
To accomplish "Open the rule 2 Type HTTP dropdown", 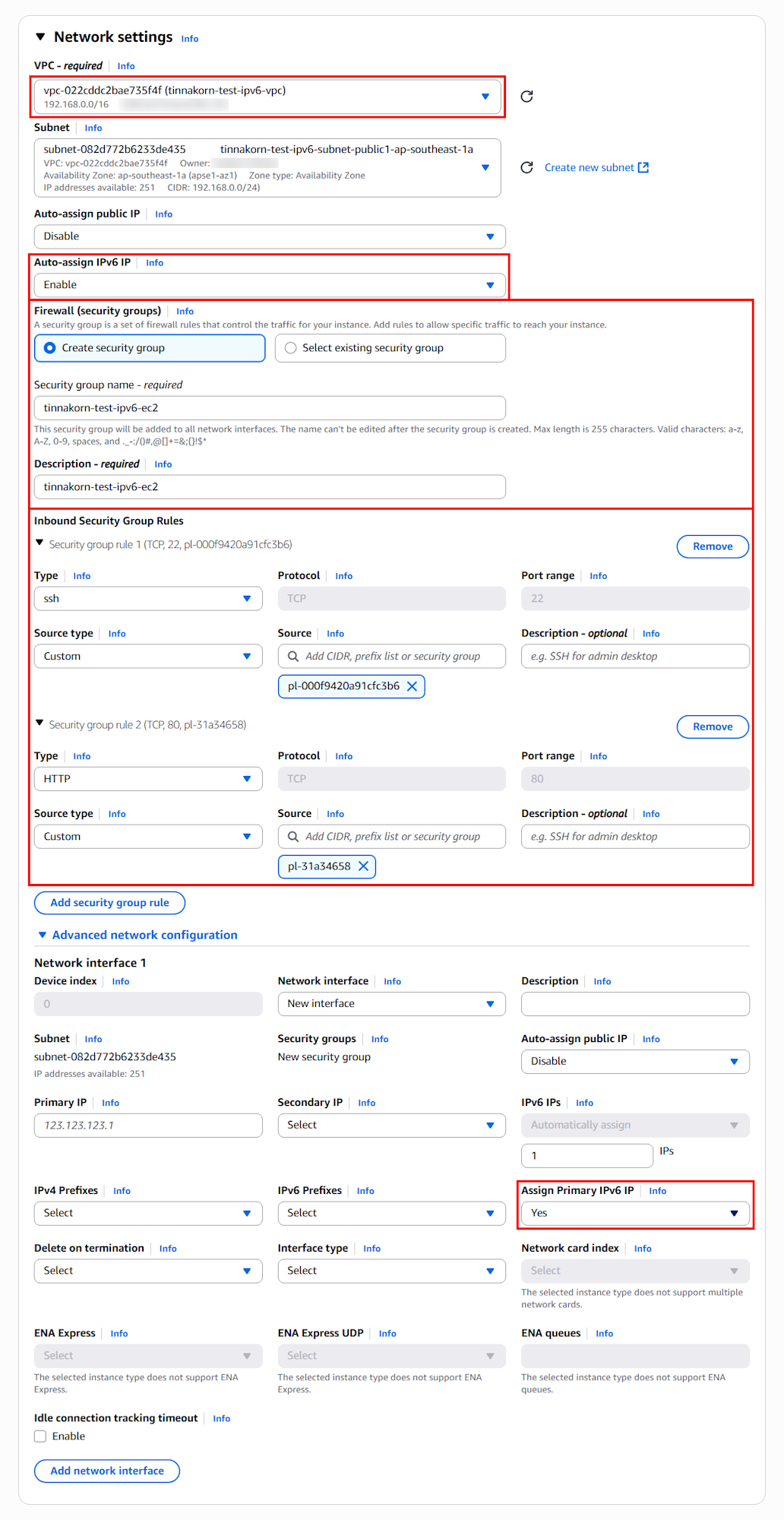I will [x=148, y=779].
